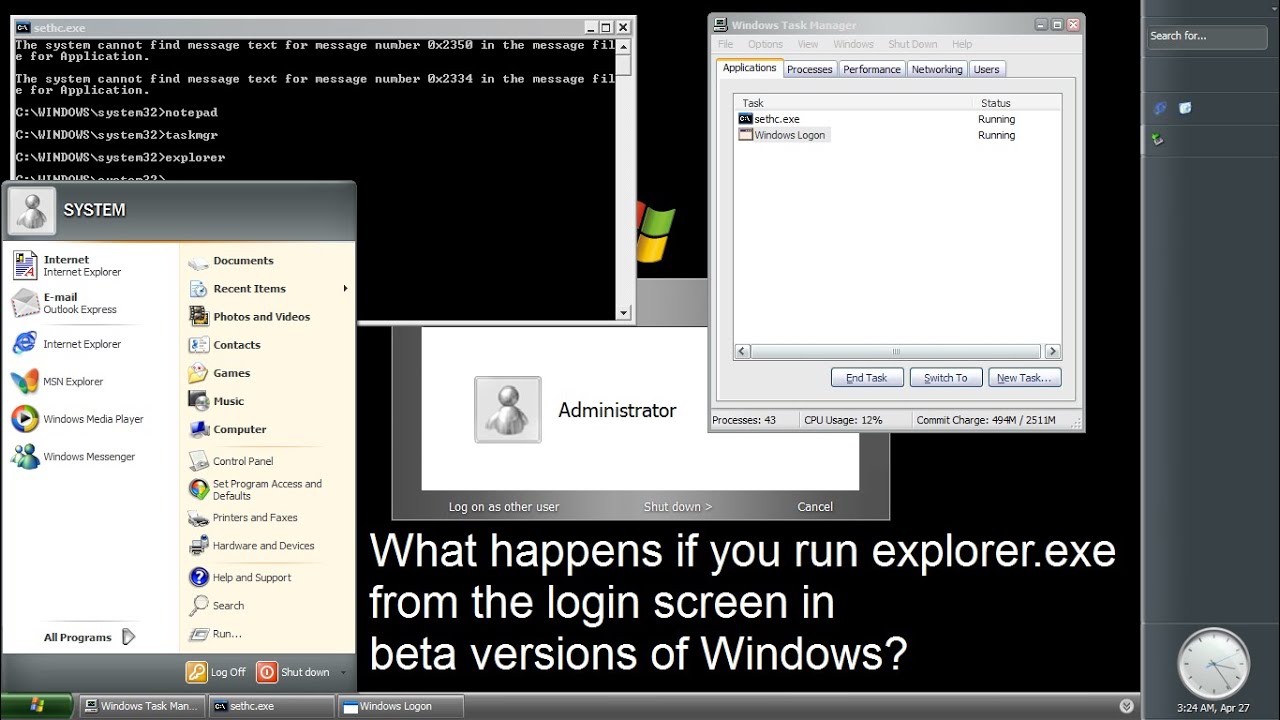Screen dimensions: 1280x720
Task: Click Task Manager horizontal scrollbar
Action: (897, 352)
